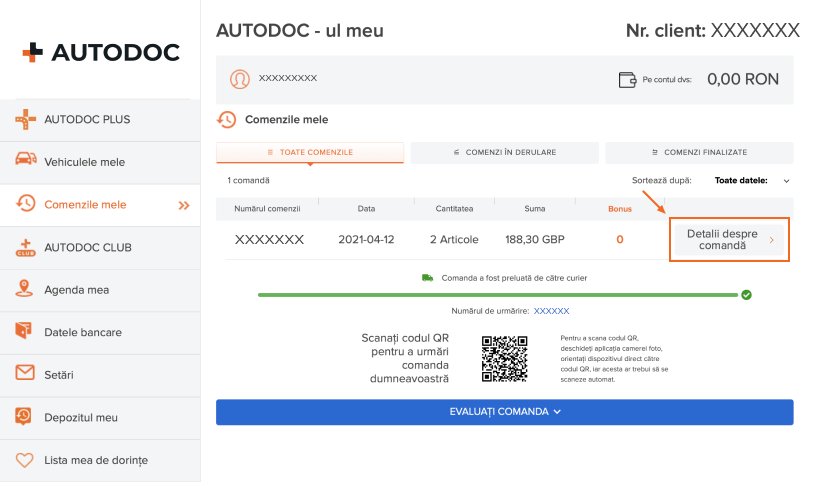This screenshot has width=820, height=482.
Task: Click the Datele bancare card icon
Action: 25,332
